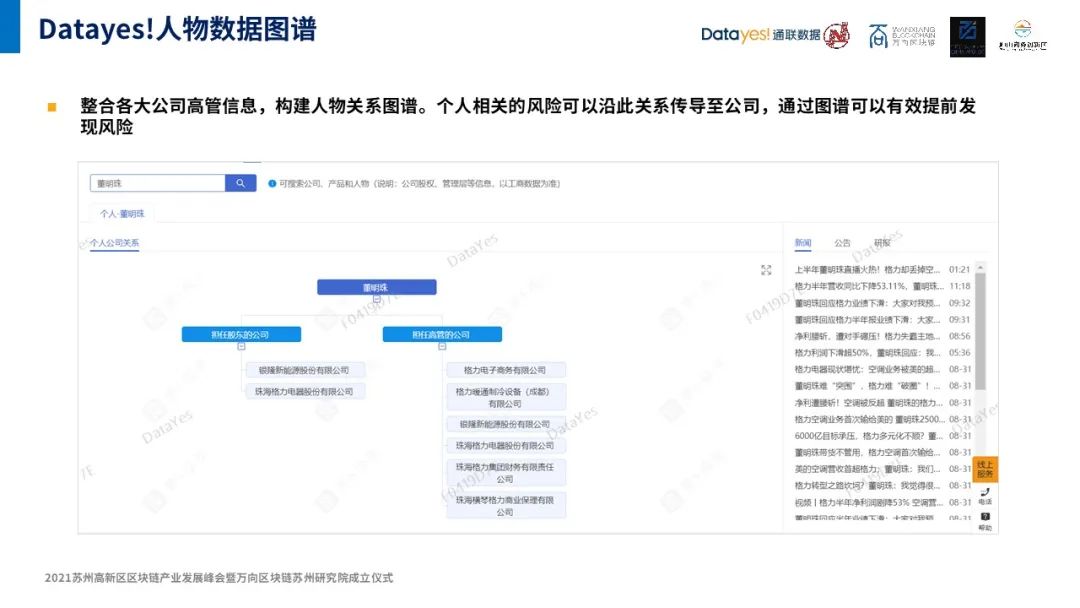Click the orange 线上服务 button
1080x608 pixels.
click(x=985, y=469)
